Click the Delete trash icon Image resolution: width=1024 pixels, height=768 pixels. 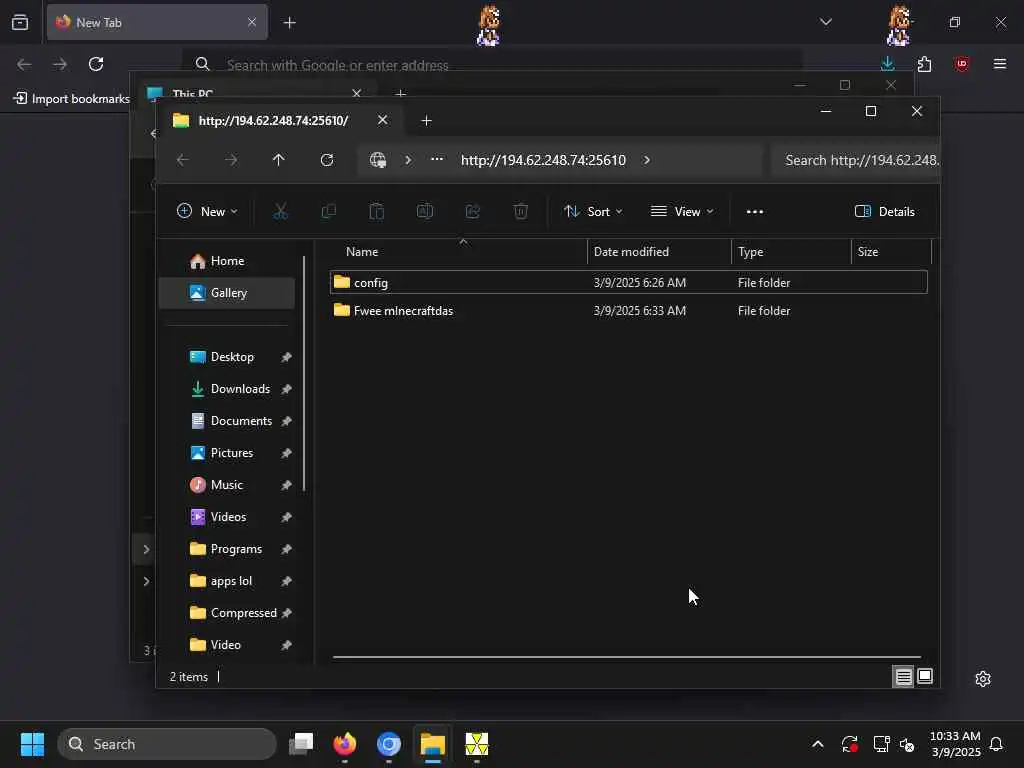pos(520,212)
